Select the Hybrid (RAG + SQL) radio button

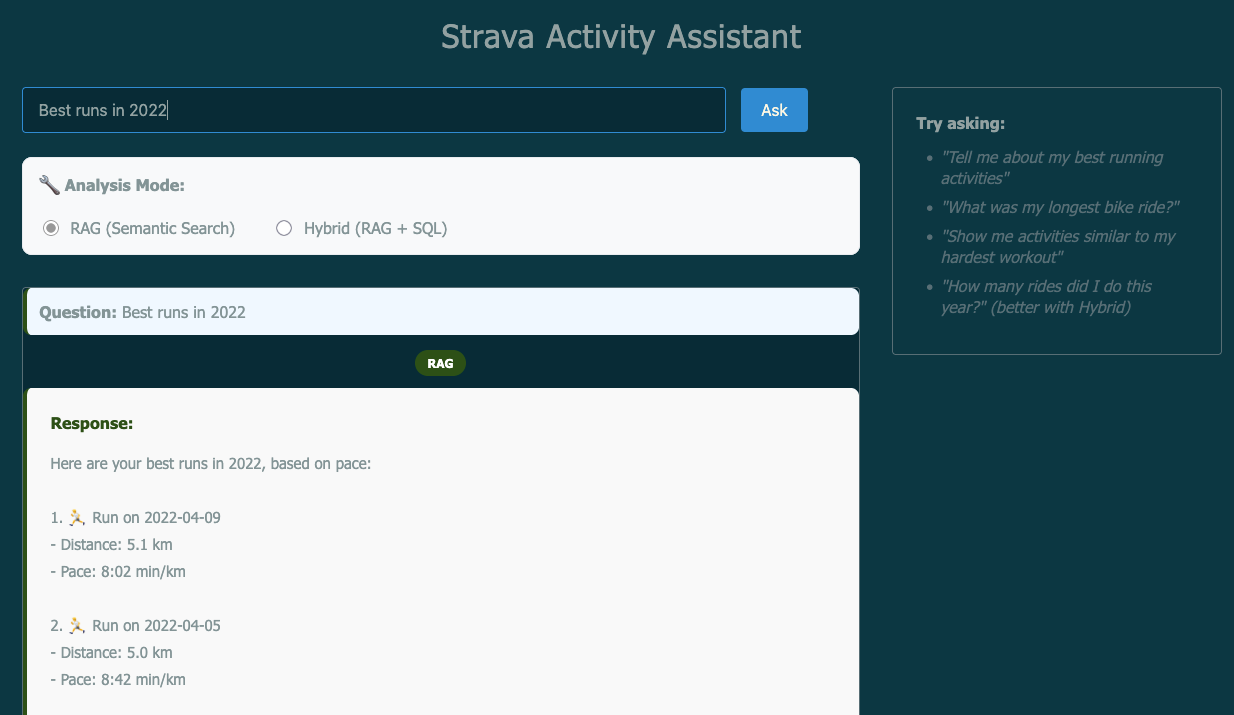coord(284,228)
